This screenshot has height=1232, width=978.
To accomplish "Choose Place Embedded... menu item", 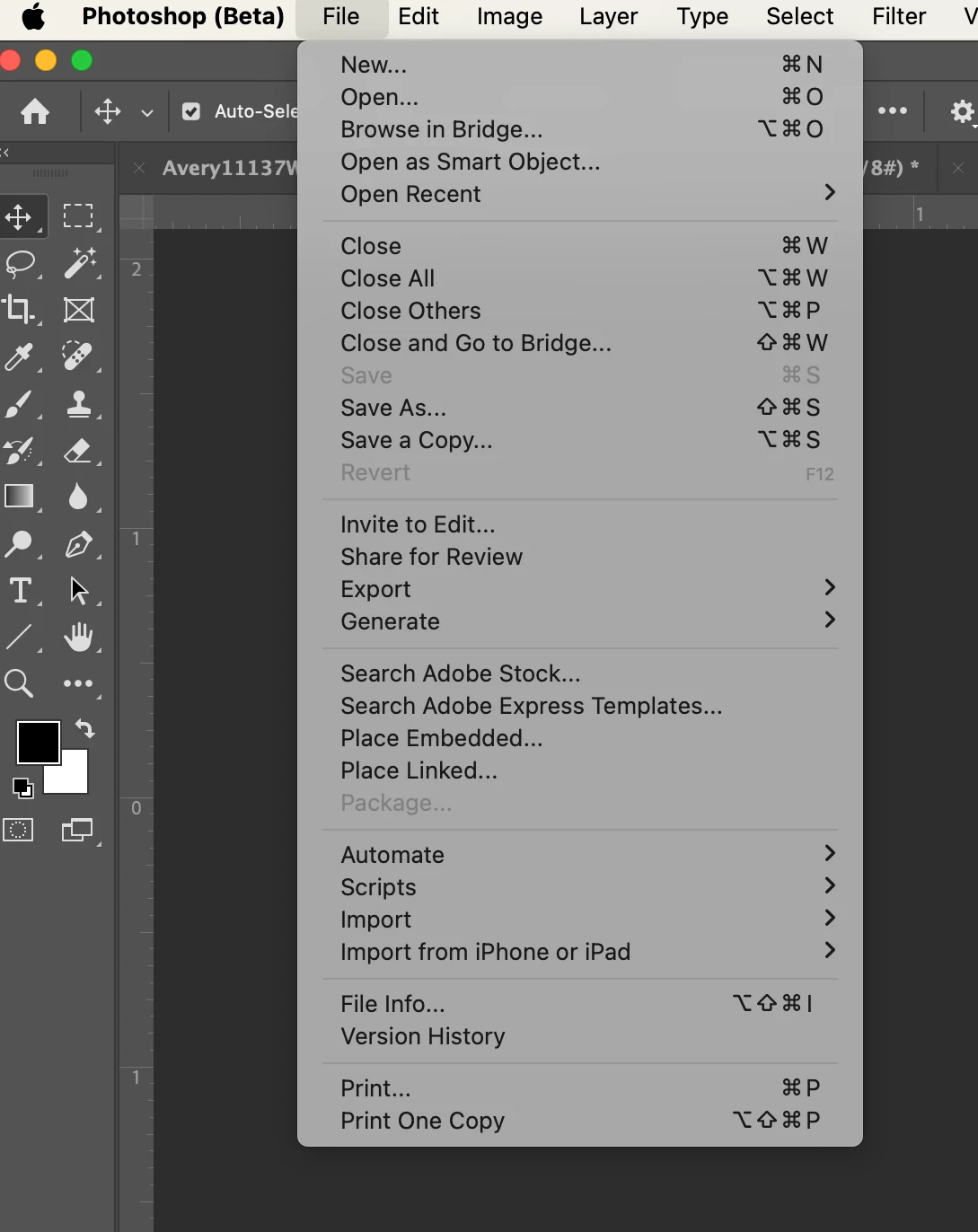I will (580, 738).
